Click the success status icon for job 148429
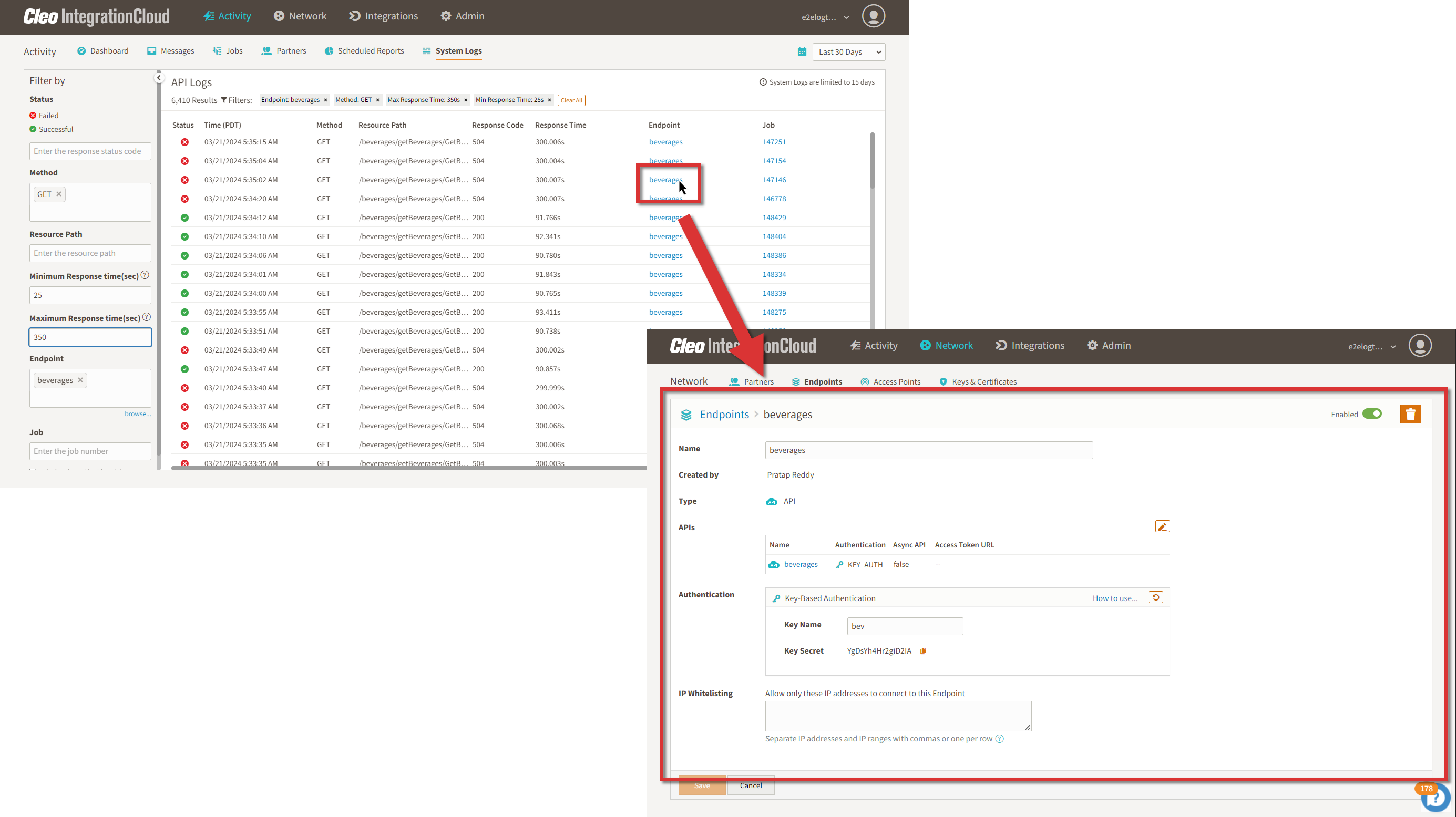The height and width of the screenshot is (817, 1456). click(x=184, y=218)
